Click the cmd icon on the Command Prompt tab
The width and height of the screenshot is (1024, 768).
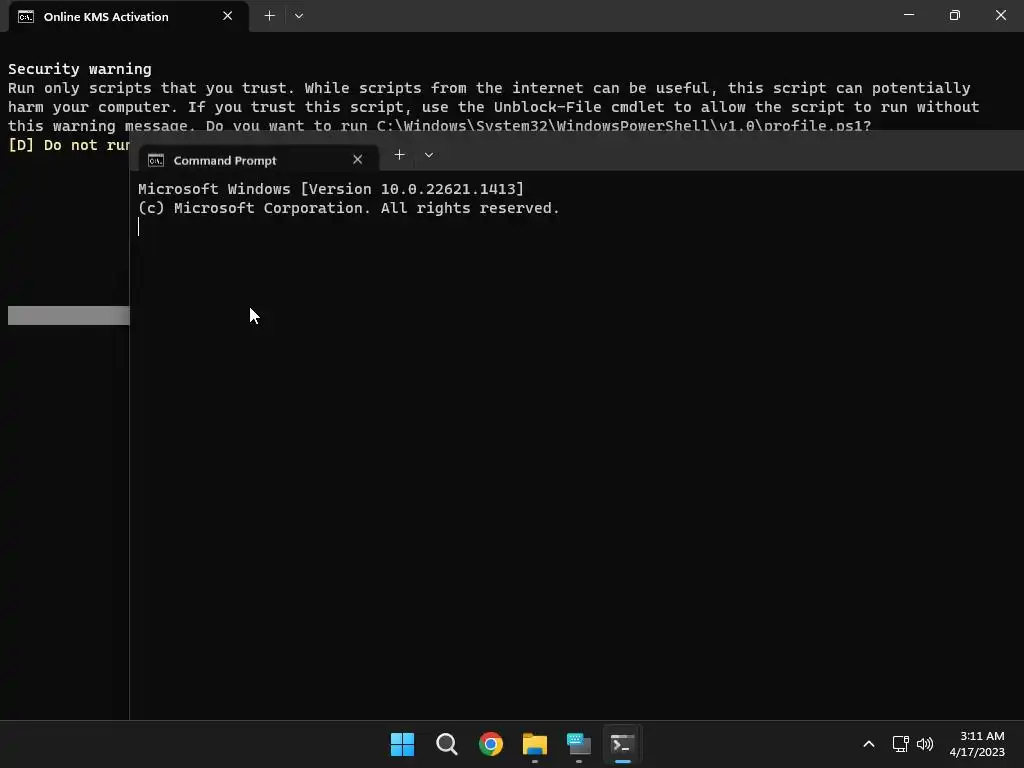(155, 161)
